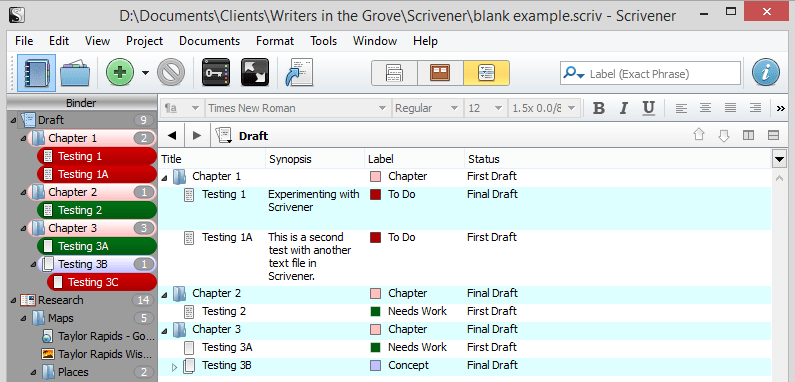The image size is (795, 382).
Task: Toggle the Binder notebook icon in toolbar
Action: (37, 74)
